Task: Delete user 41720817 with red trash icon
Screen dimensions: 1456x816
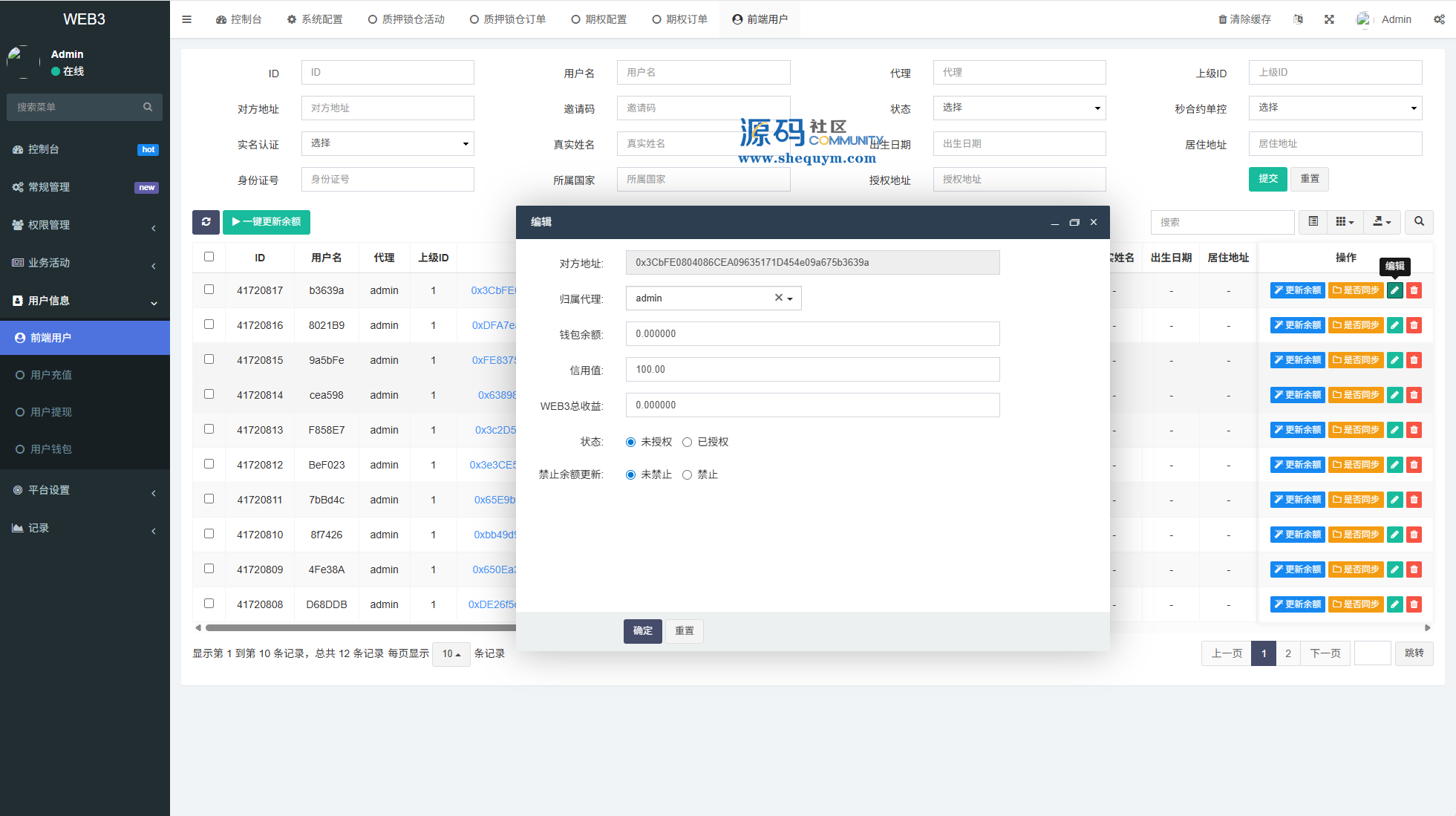Action: tap(1414, 290)
